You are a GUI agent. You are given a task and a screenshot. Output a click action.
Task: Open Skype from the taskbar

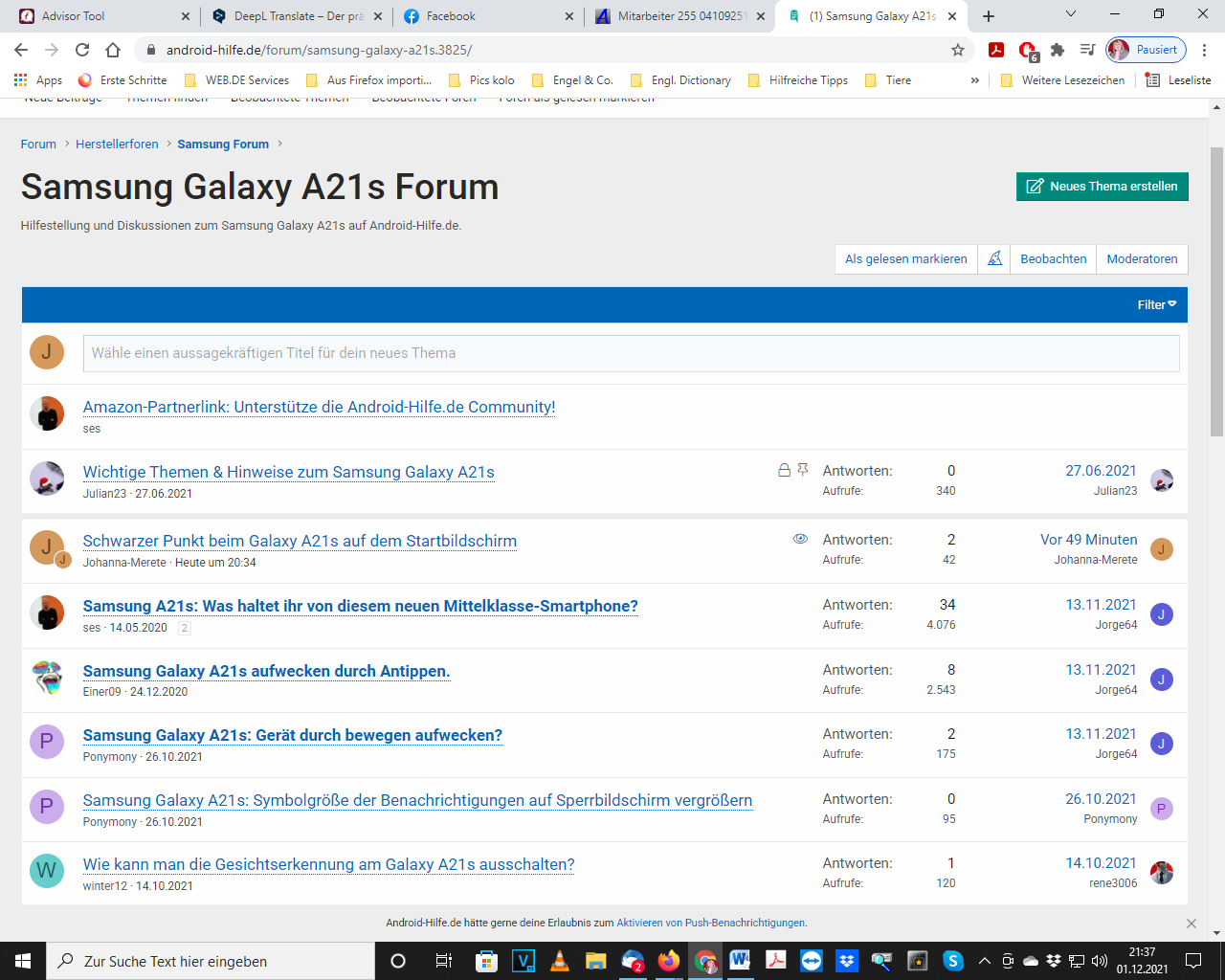click(952, 961)
